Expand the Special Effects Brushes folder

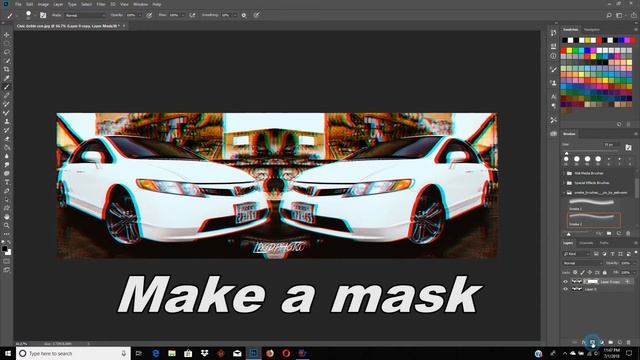(x=564, y=183)
